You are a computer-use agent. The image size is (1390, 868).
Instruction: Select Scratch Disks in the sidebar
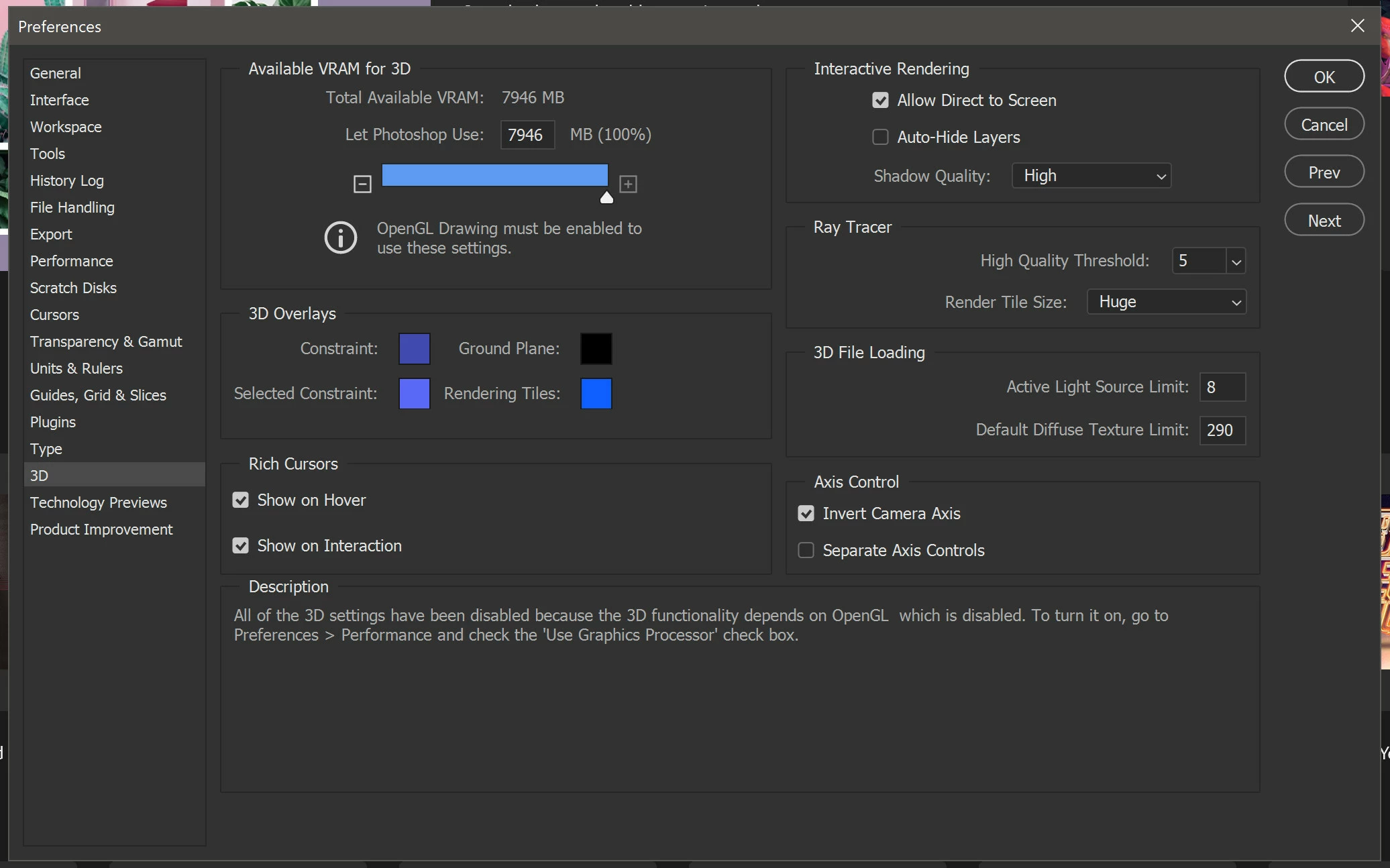point(73,288)
